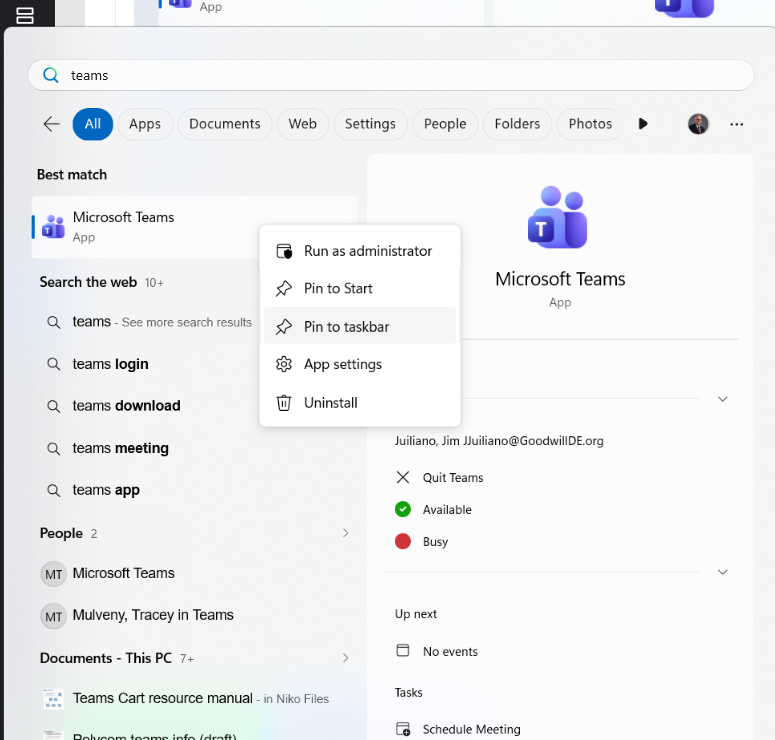Viewport: 775px width, 740px height.
Task: Click the No events calendar icon
Action: coord(403,651)
